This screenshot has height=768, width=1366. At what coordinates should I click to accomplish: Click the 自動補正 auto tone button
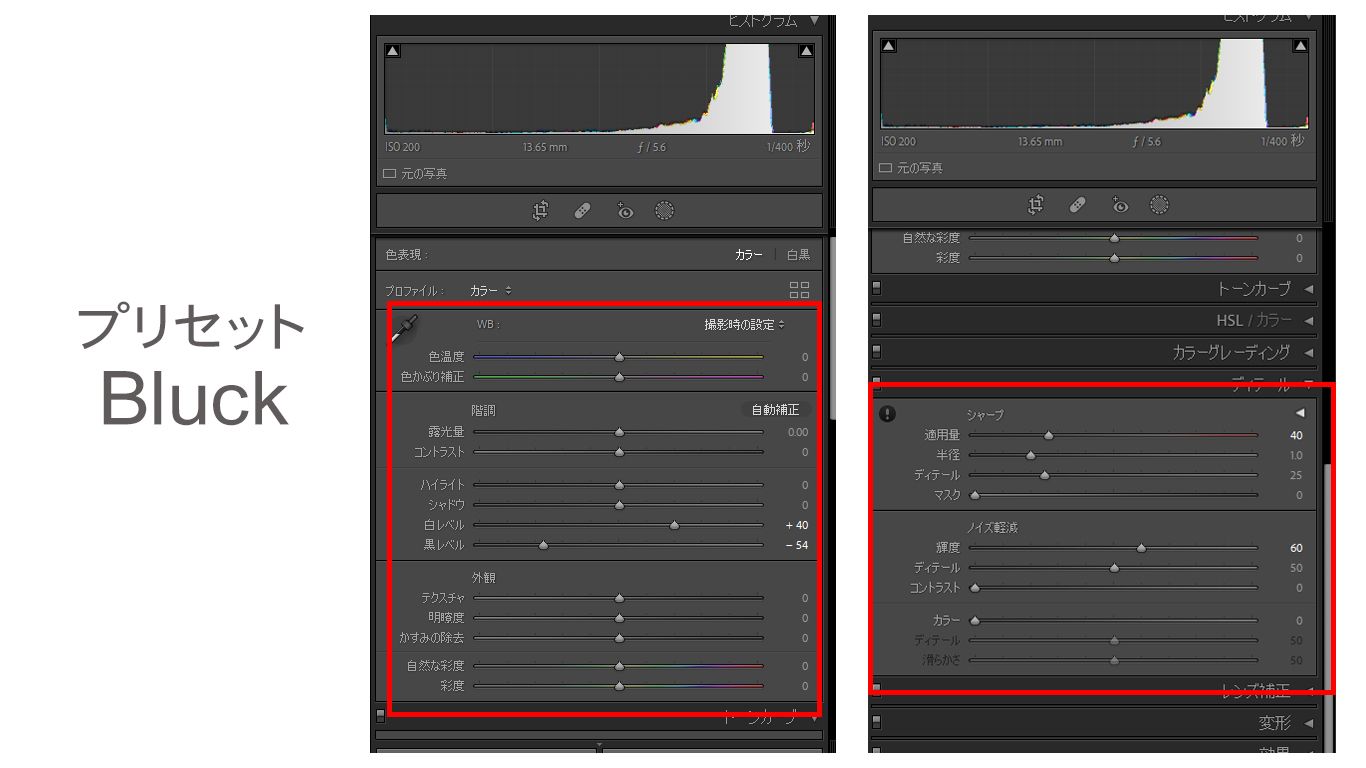coord(775,410)
